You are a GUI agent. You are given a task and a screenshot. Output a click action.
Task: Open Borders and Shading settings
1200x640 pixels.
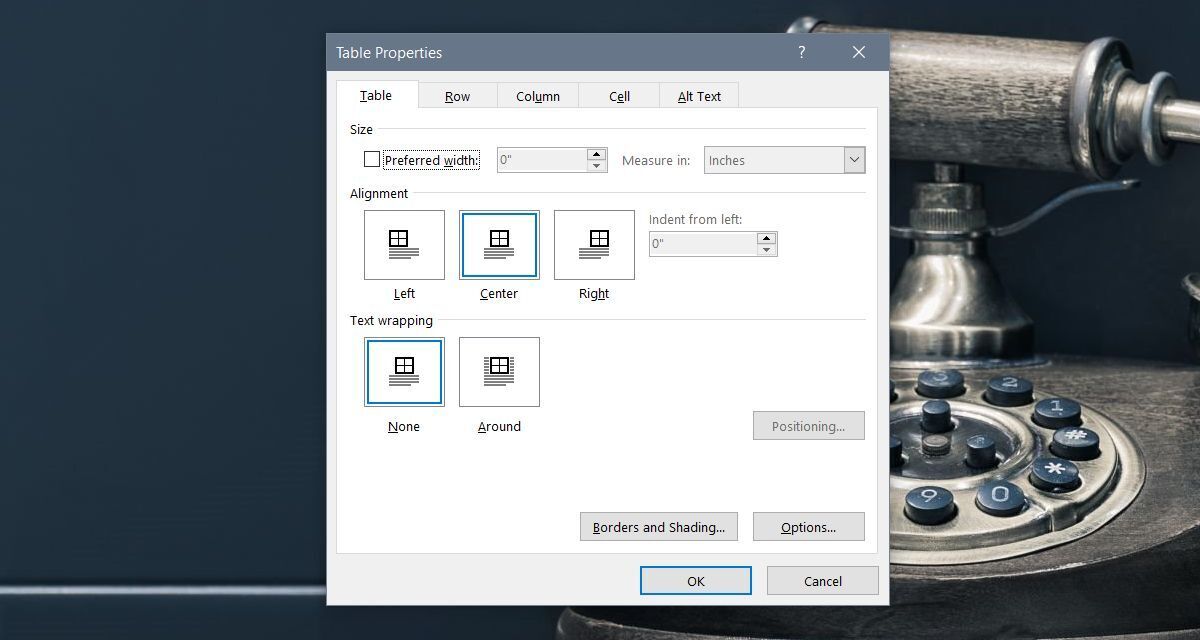(658, 527)
